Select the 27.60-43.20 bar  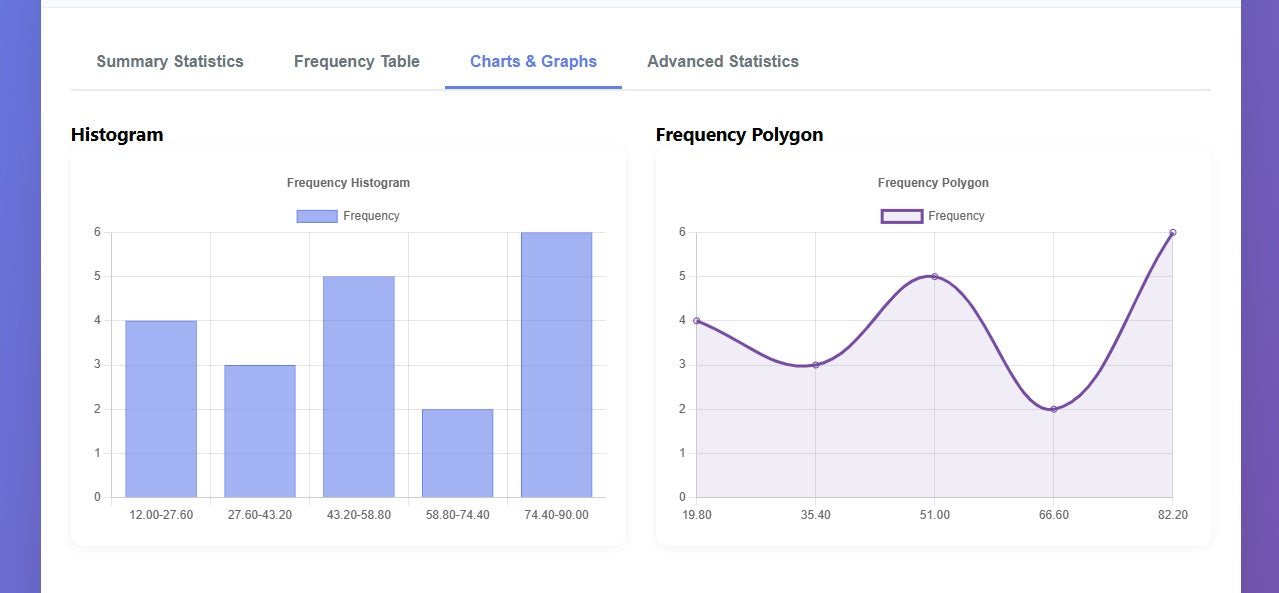(260, 430)
